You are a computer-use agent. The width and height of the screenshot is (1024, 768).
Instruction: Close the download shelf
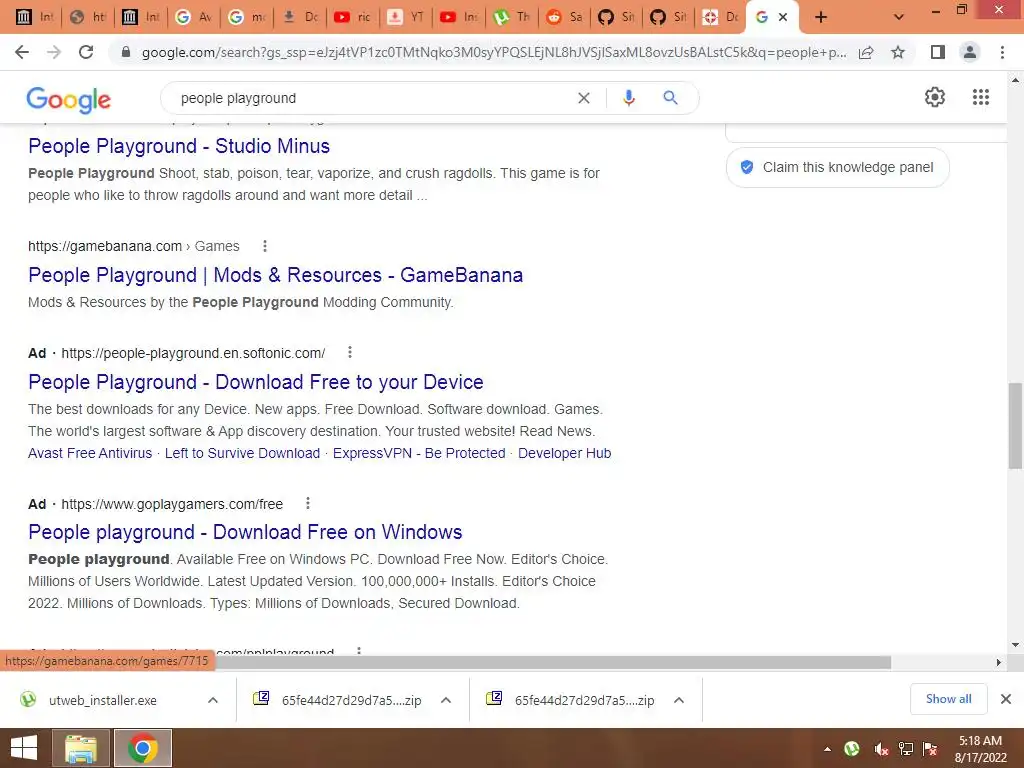[x=1006, y=699]
